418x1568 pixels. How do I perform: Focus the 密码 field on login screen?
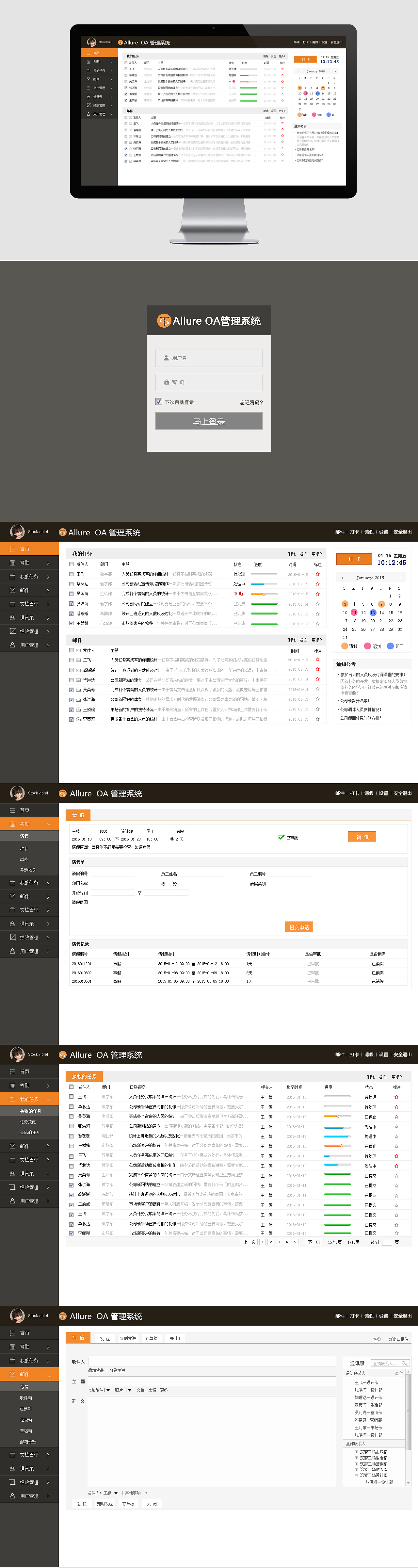pos(209,382)
